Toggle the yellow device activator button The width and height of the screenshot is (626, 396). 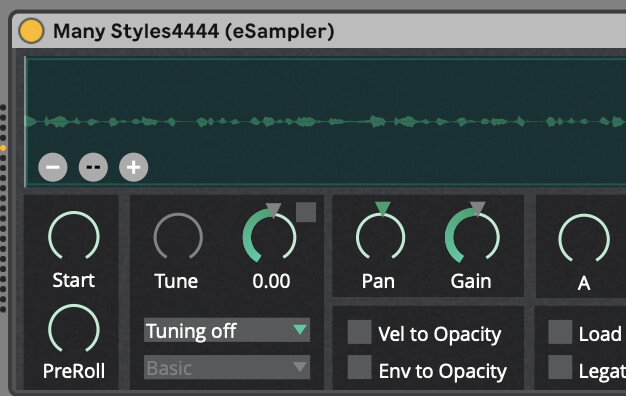tap(31, 31)
